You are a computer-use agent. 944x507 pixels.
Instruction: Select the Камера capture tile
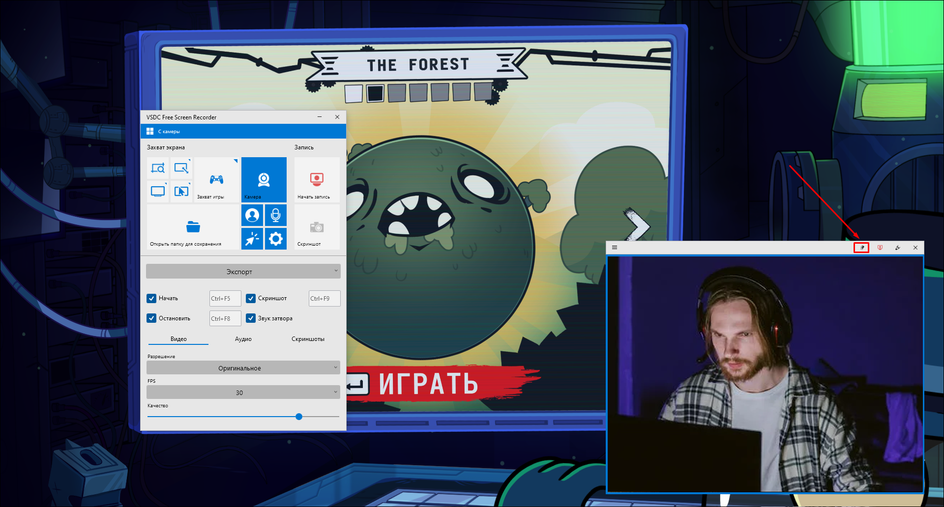tap(263, 180)
